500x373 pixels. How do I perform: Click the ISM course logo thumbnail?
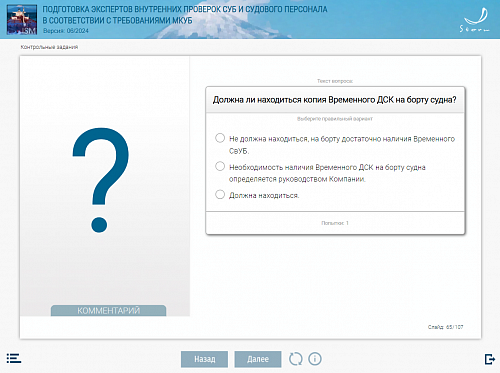(x=22, y=19)
